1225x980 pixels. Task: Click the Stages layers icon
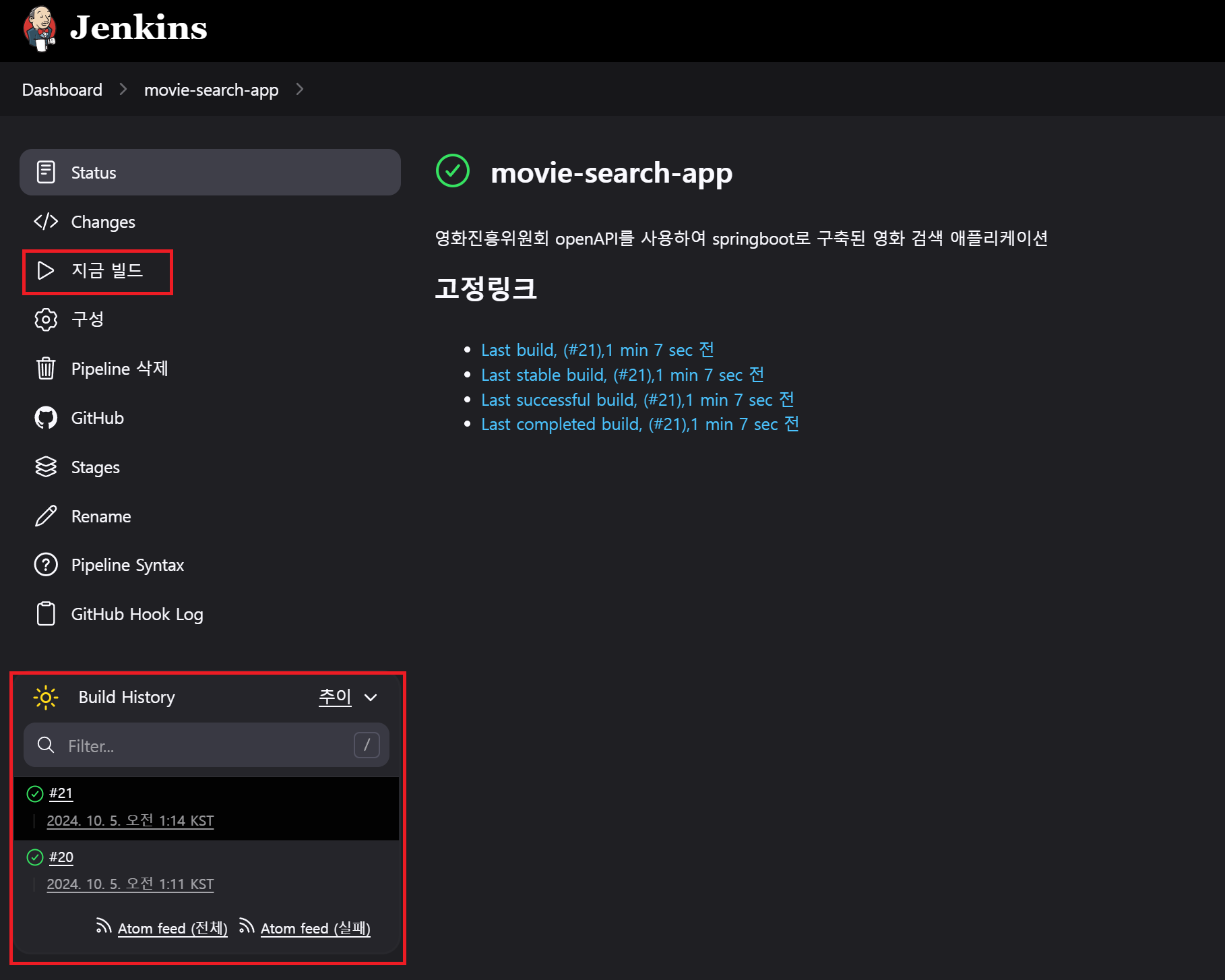[46, 466]
